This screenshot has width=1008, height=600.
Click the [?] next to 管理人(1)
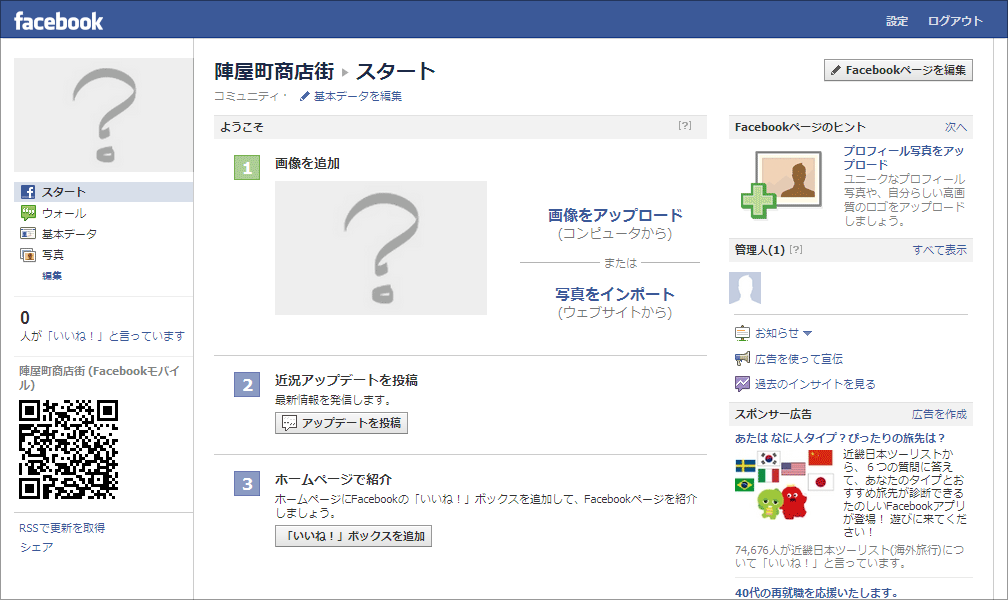pos(796,250)
